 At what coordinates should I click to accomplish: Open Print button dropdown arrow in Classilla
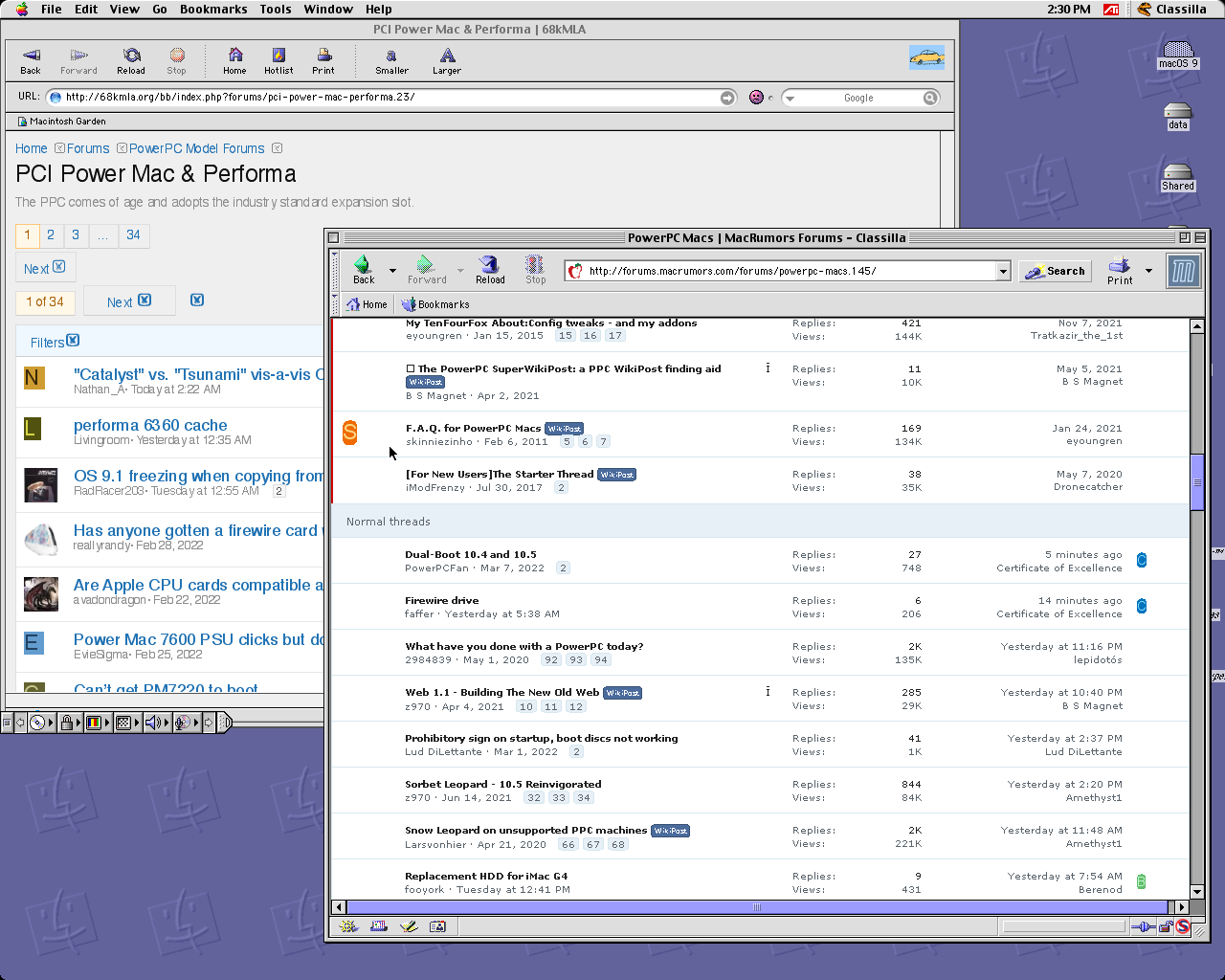(1148, 271)
